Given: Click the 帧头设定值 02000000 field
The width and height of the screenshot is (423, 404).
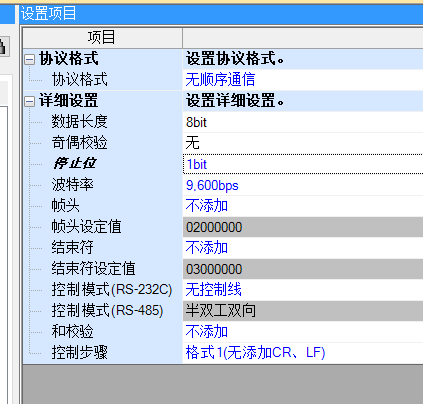Looking at the screenshot, I should click(x=303, y=227).
